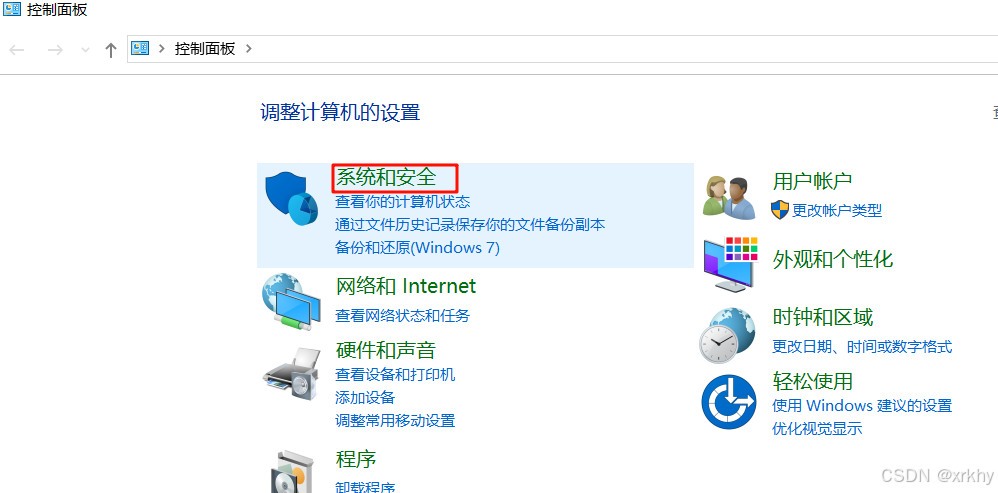The image size is (998, 493).
Task: Click the Network and Internet globe icon
Action: click(292, 302)
